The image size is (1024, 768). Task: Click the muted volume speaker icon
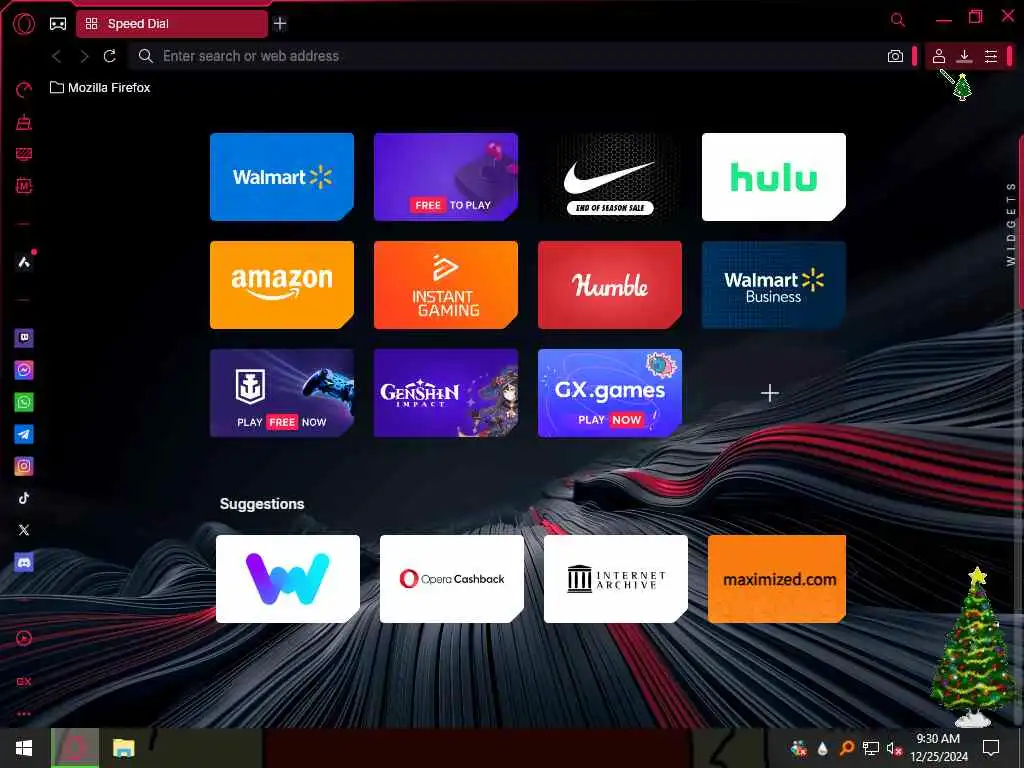tap(894, 748)
